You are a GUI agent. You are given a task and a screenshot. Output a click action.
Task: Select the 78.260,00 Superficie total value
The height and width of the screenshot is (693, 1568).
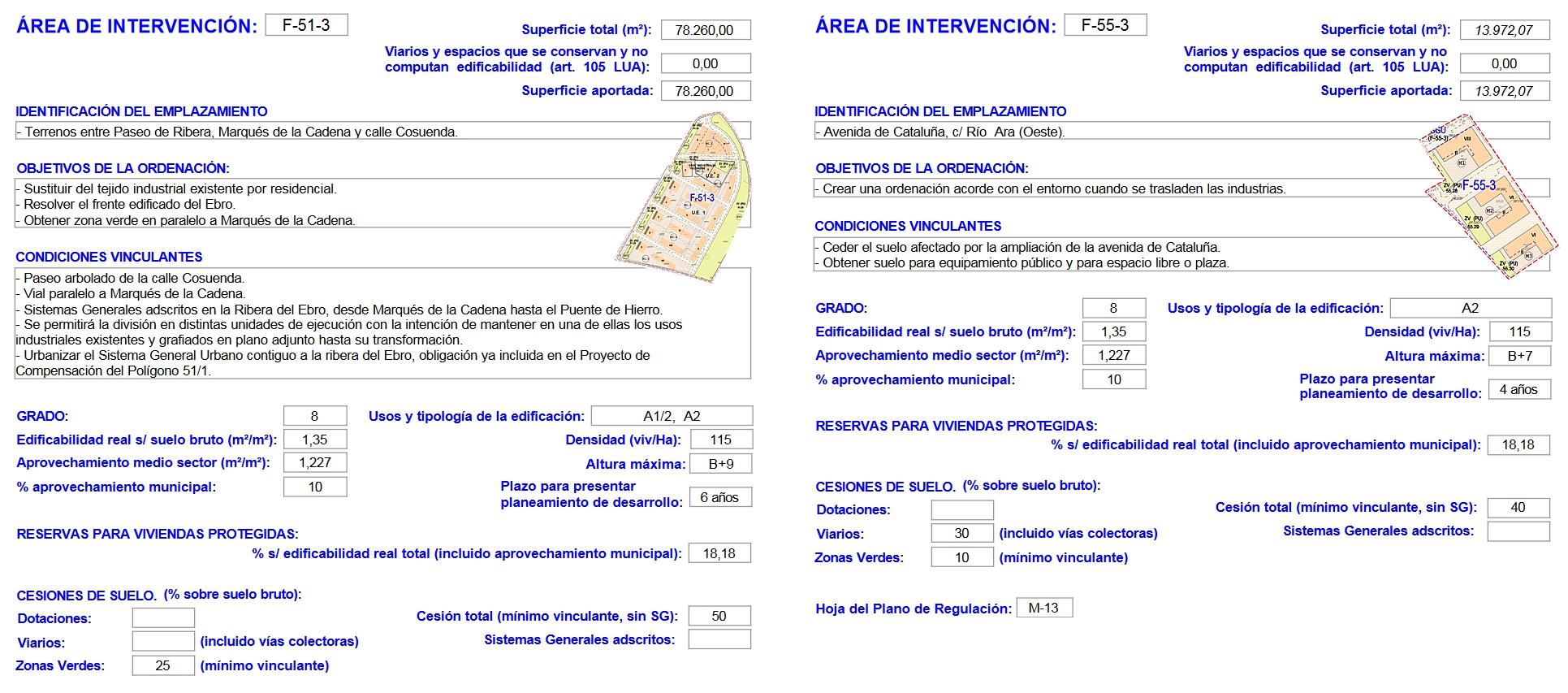tap(706, 30)
